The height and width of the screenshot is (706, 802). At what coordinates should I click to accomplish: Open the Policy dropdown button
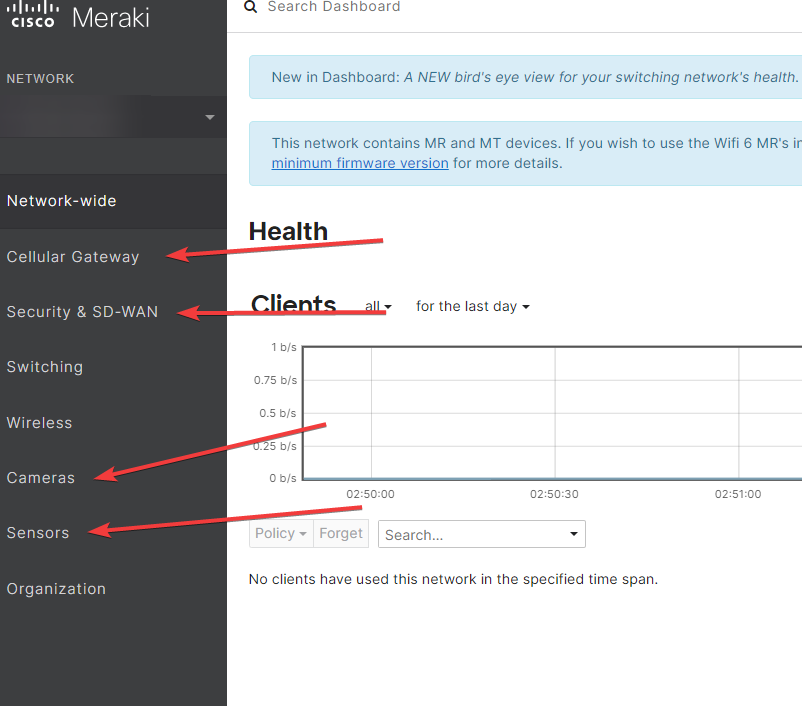point(281,534)
